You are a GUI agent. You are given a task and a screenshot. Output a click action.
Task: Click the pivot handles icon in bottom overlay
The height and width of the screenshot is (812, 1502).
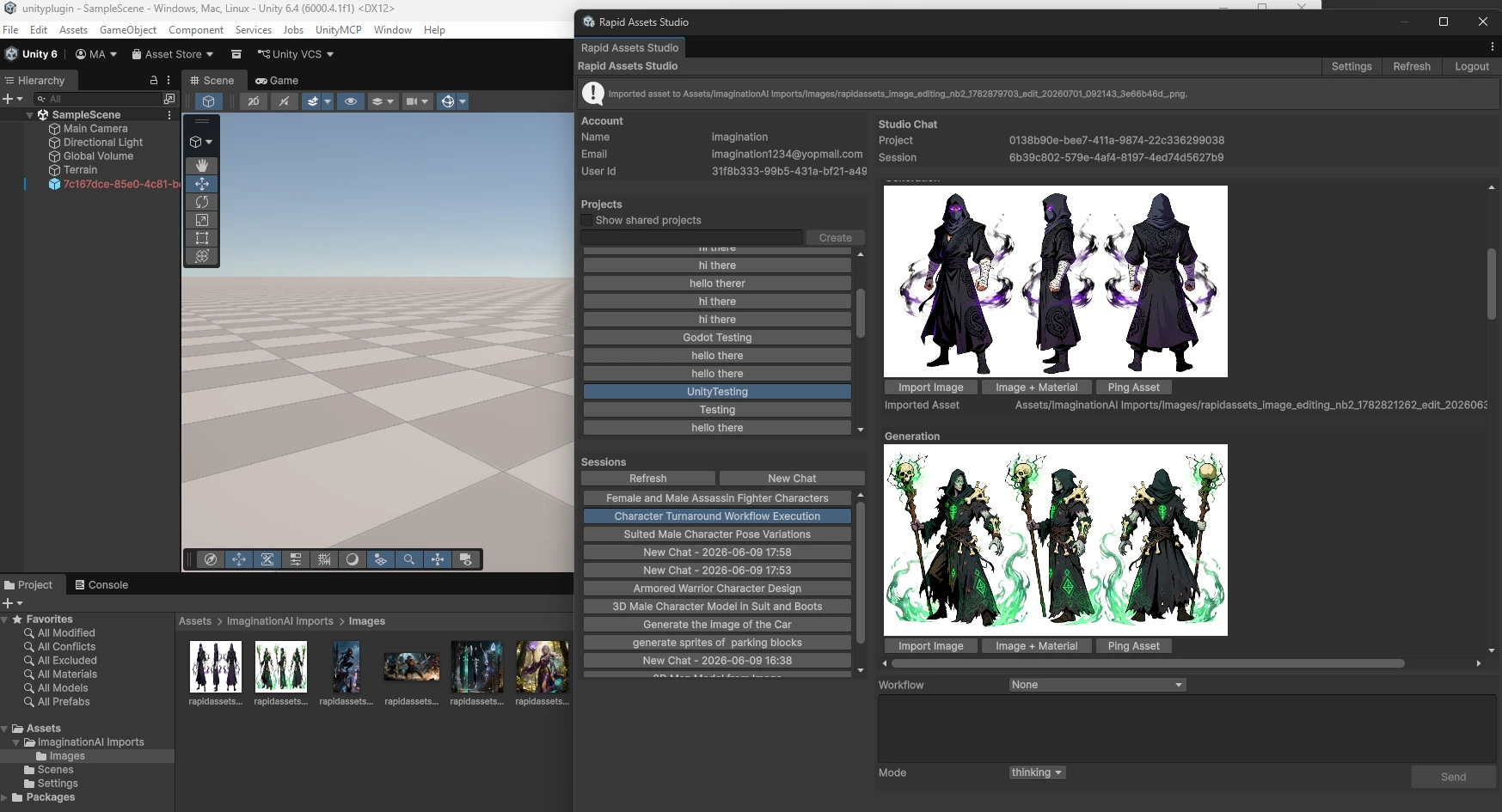[438, 559]
